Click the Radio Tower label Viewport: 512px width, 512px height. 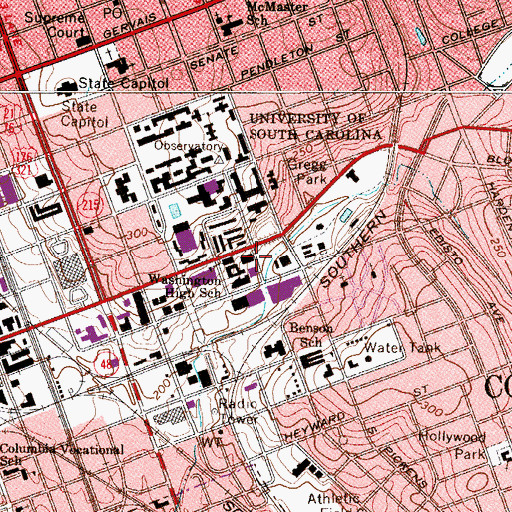pyautogui.click(x=238, y=411)
